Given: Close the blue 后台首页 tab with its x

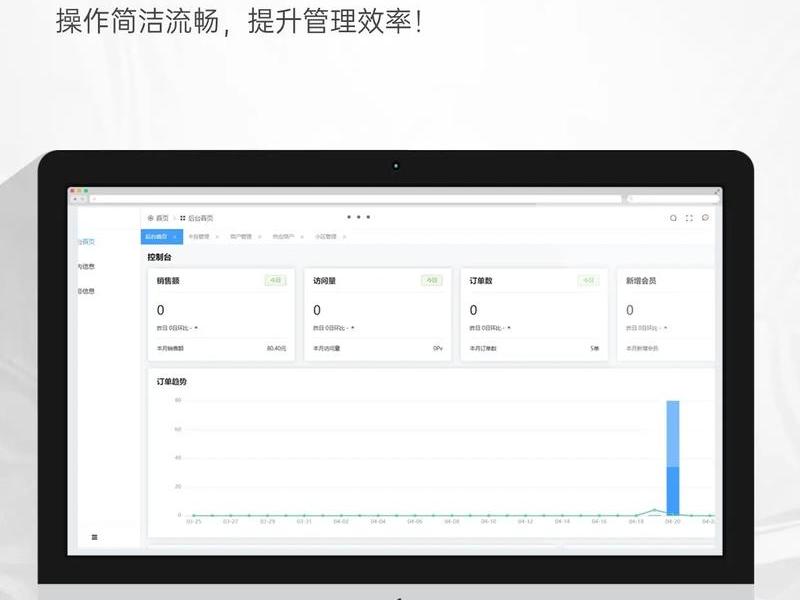Looking at the screenshot, I should pos(175,237).
